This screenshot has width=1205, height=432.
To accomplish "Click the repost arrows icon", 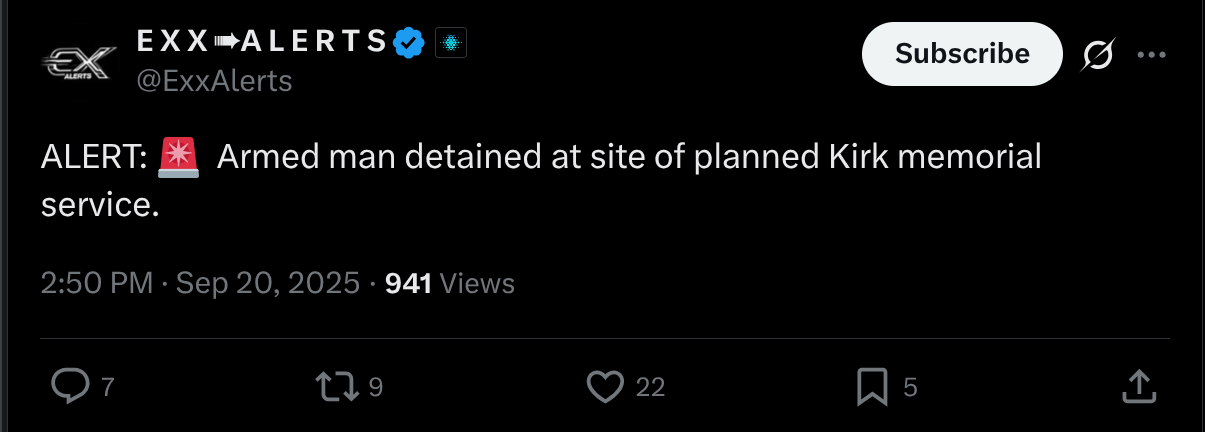I will (x=336, y=387).
